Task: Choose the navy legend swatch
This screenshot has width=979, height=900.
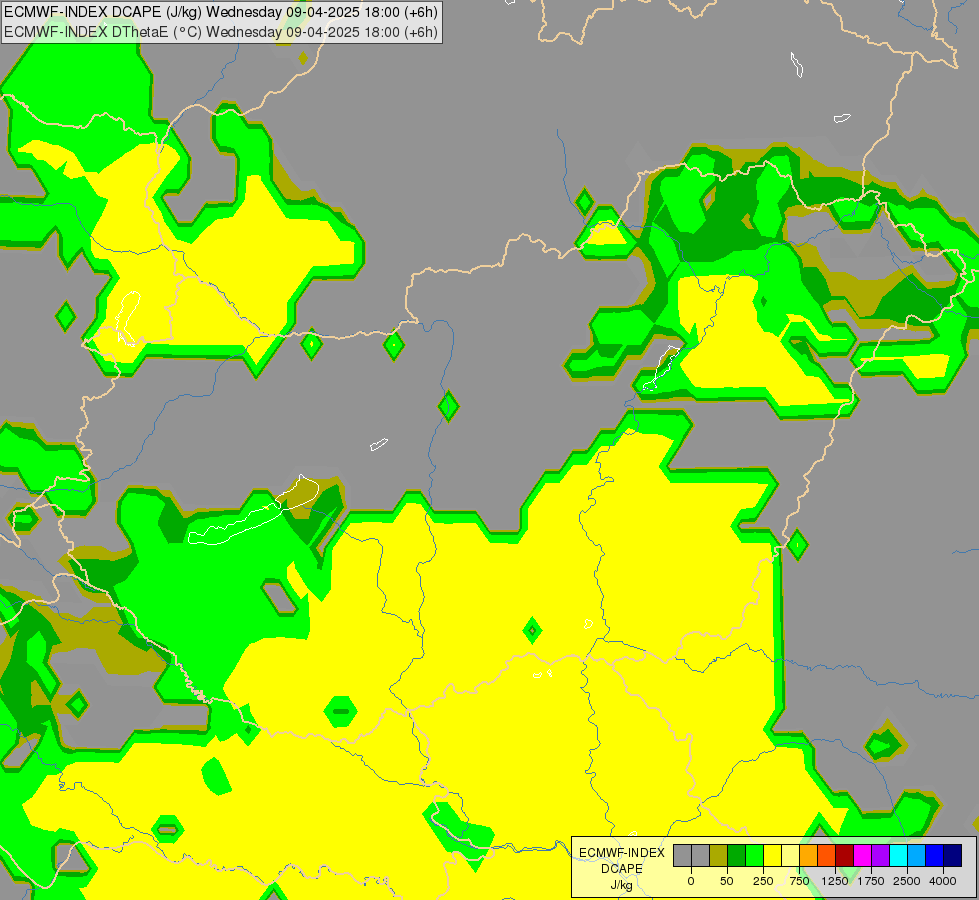Action: click(x=953, y=855)
